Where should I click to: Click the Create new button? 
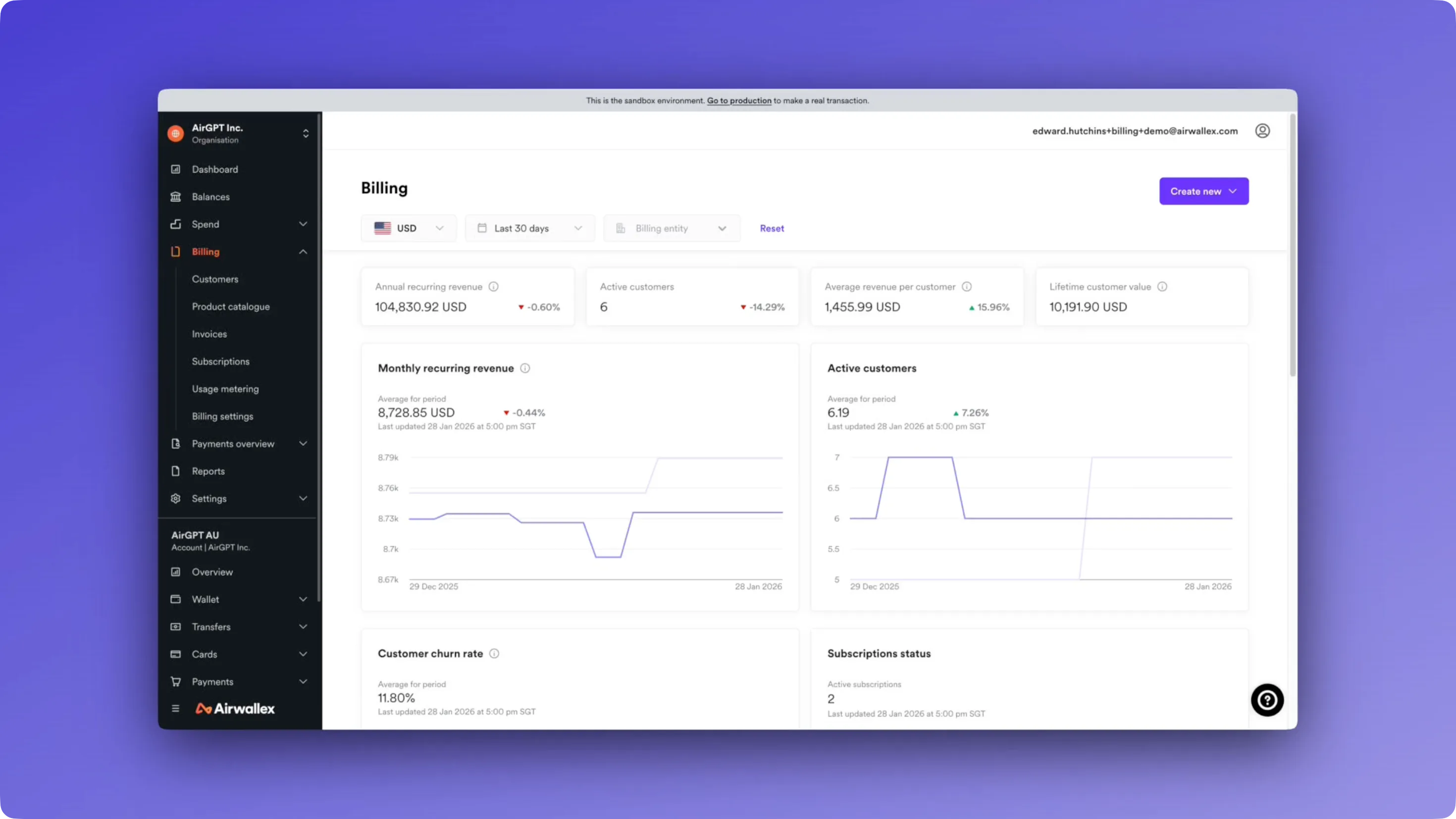pos(1203,191)
